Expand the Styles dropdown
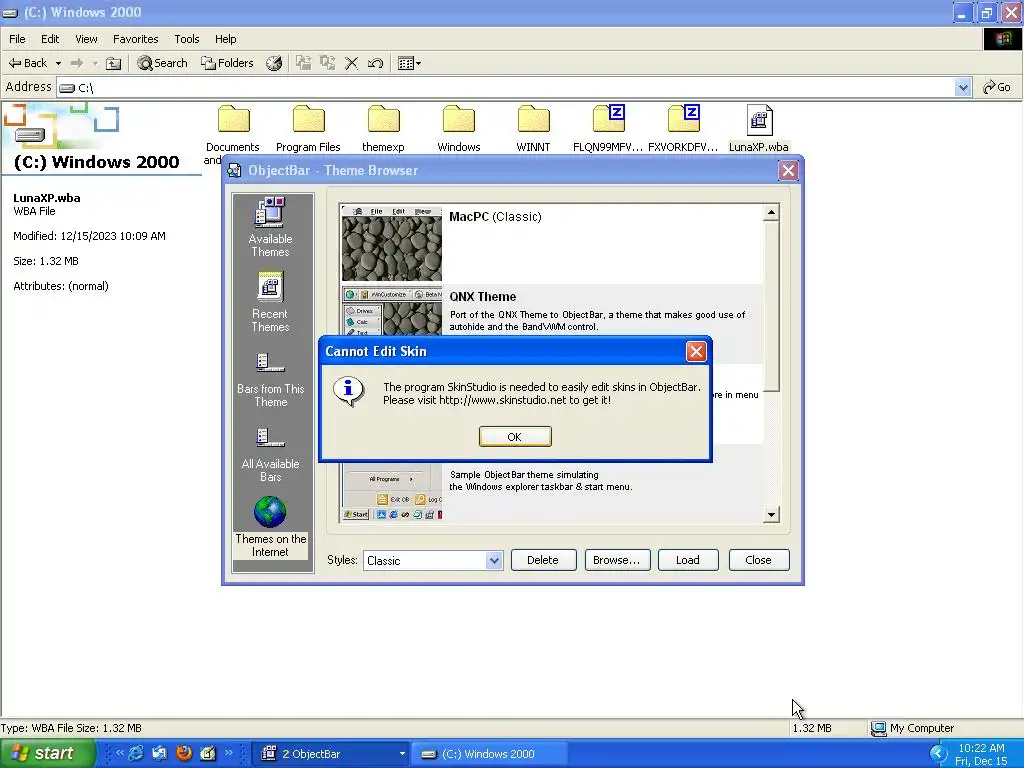This screenshot has width=1024, height=768. click(494, 560)
